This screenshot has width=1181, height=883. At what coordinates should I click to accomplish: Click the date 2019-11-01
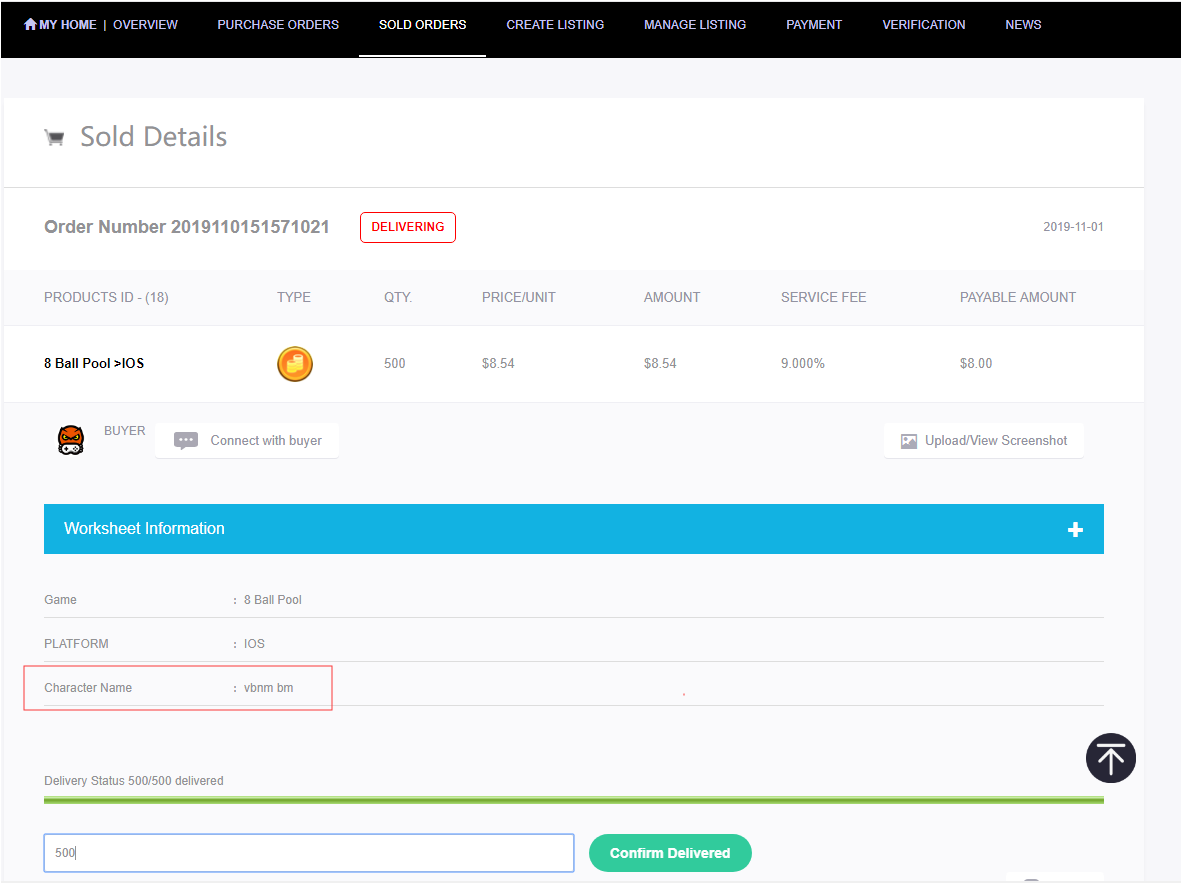click(1073, 227)
